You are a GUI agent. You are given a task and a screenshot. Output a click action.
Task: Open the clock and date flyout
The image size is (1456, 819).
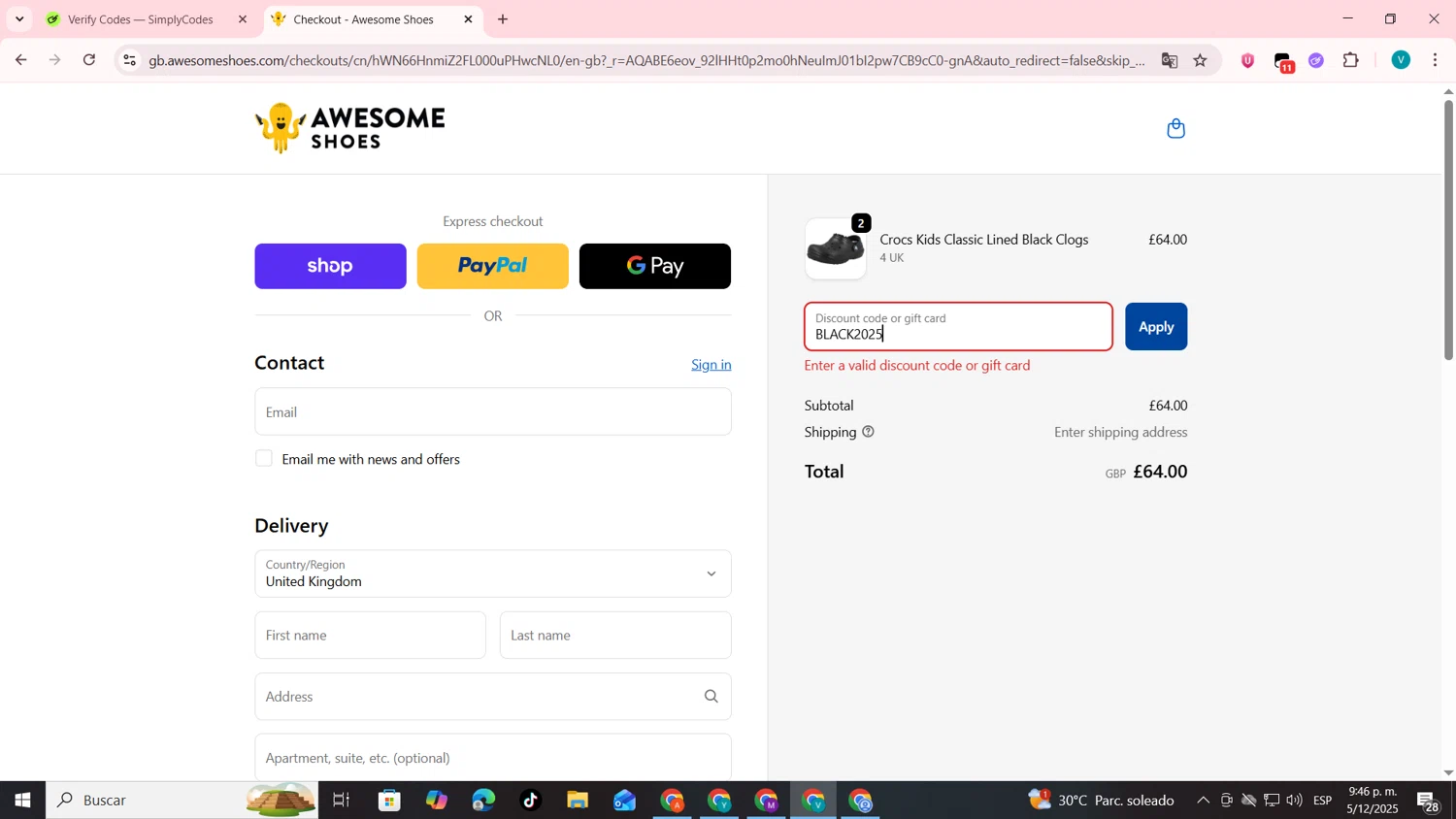click(1373, 801)
